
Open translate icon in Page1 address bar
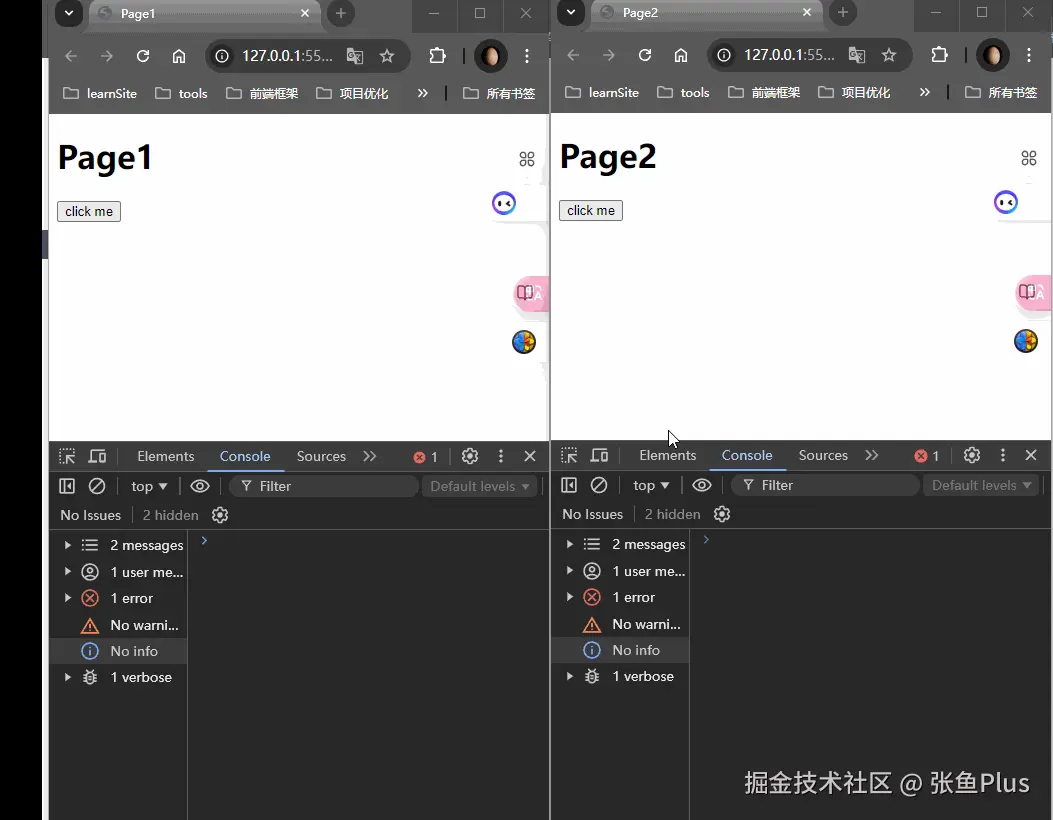[355, 56]
